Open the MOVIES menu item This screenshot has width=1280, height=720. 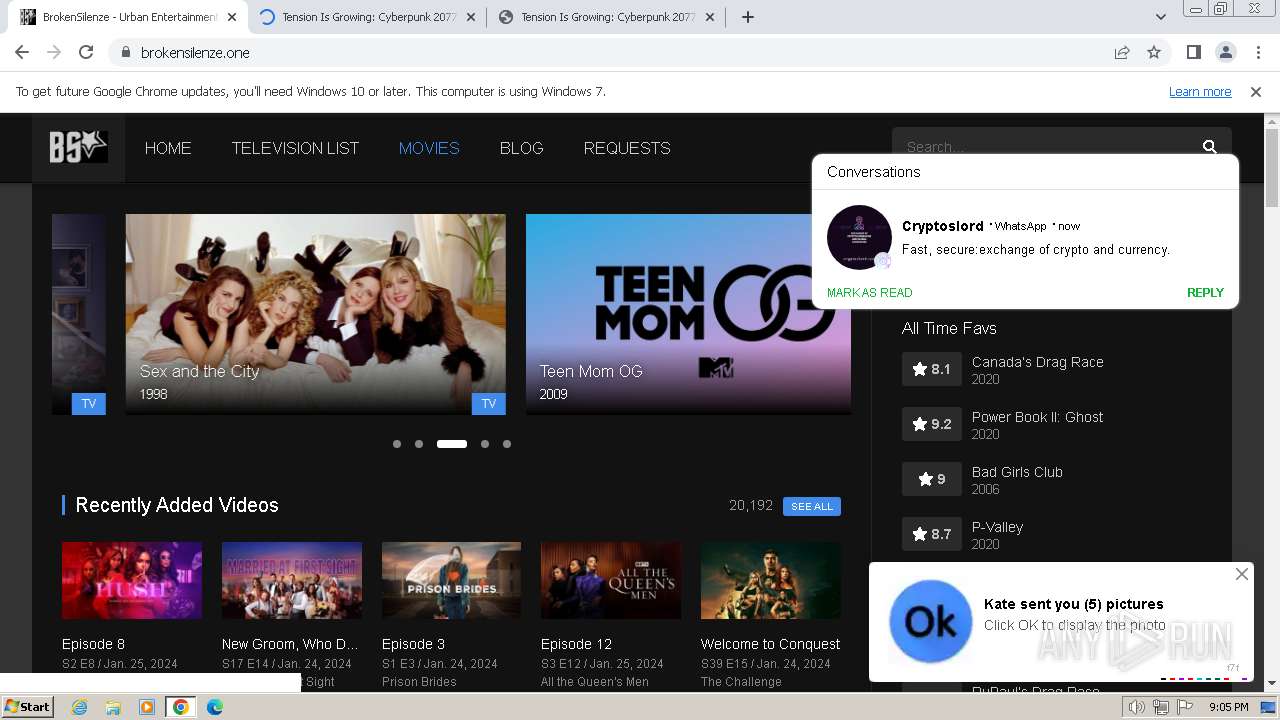[x=429, y=148]
